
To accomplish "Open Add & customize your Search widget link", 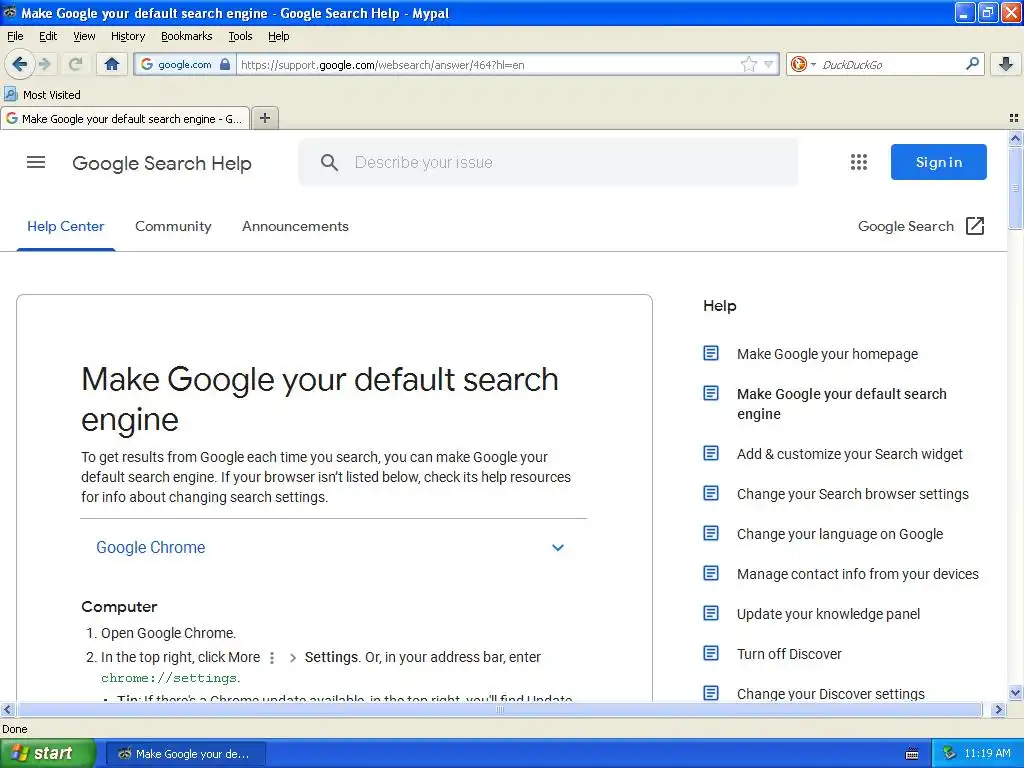I will pos(849,454).
